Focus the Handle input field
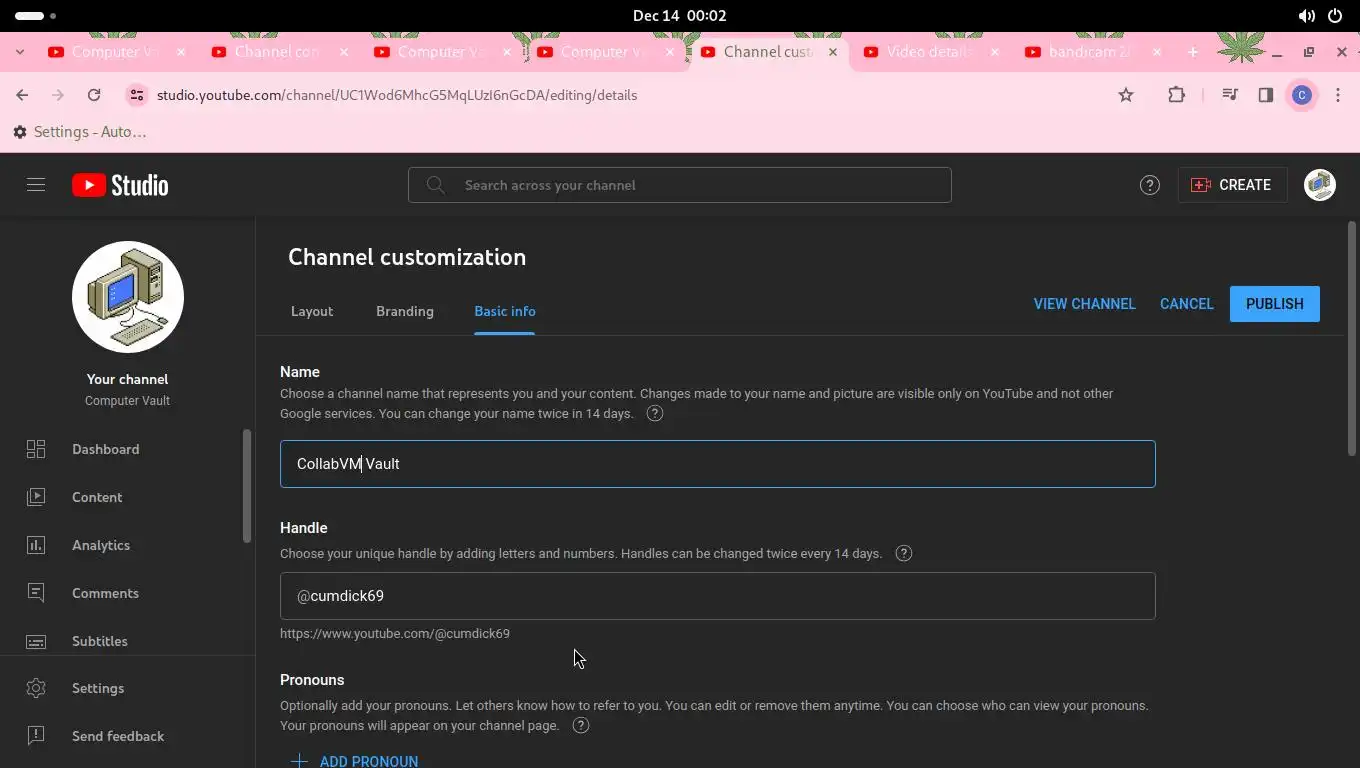 [x=718, y=596]
